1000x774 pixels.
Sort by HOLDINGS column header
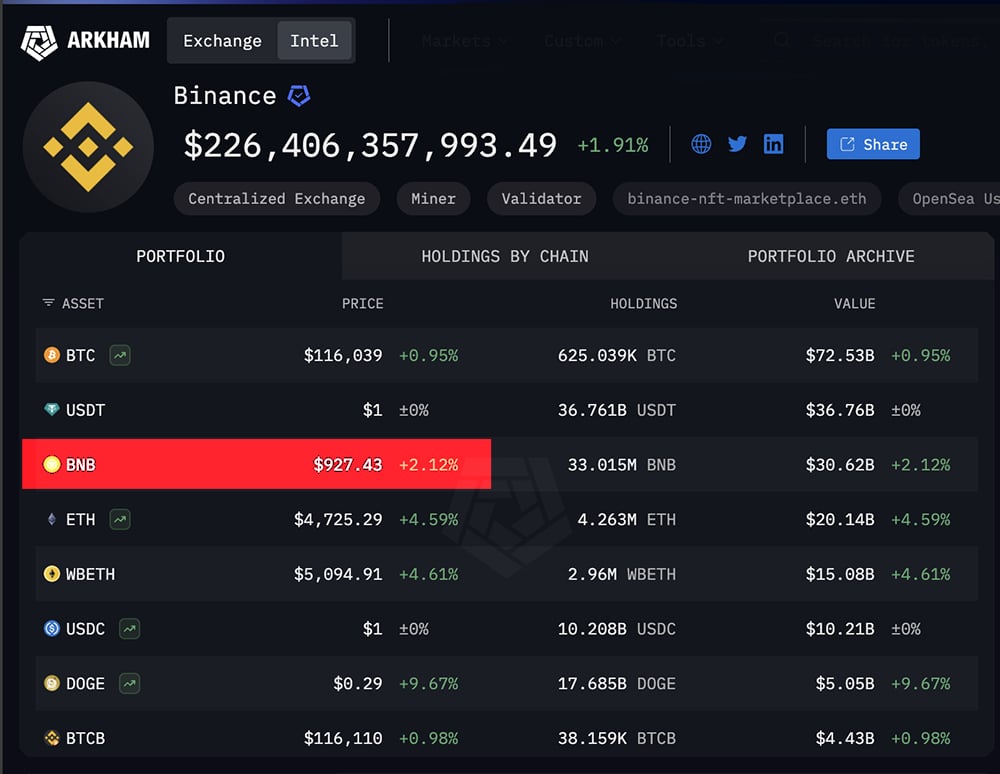(643, 303)
